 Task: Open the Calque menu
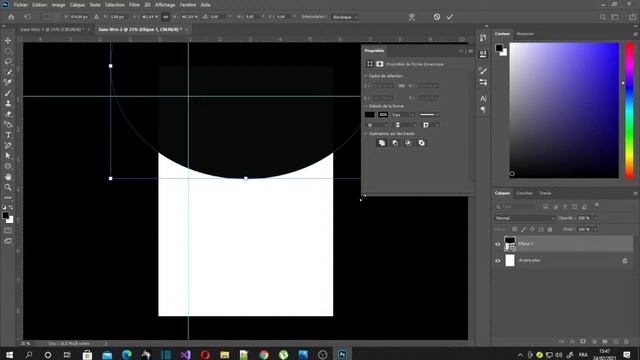77,5
